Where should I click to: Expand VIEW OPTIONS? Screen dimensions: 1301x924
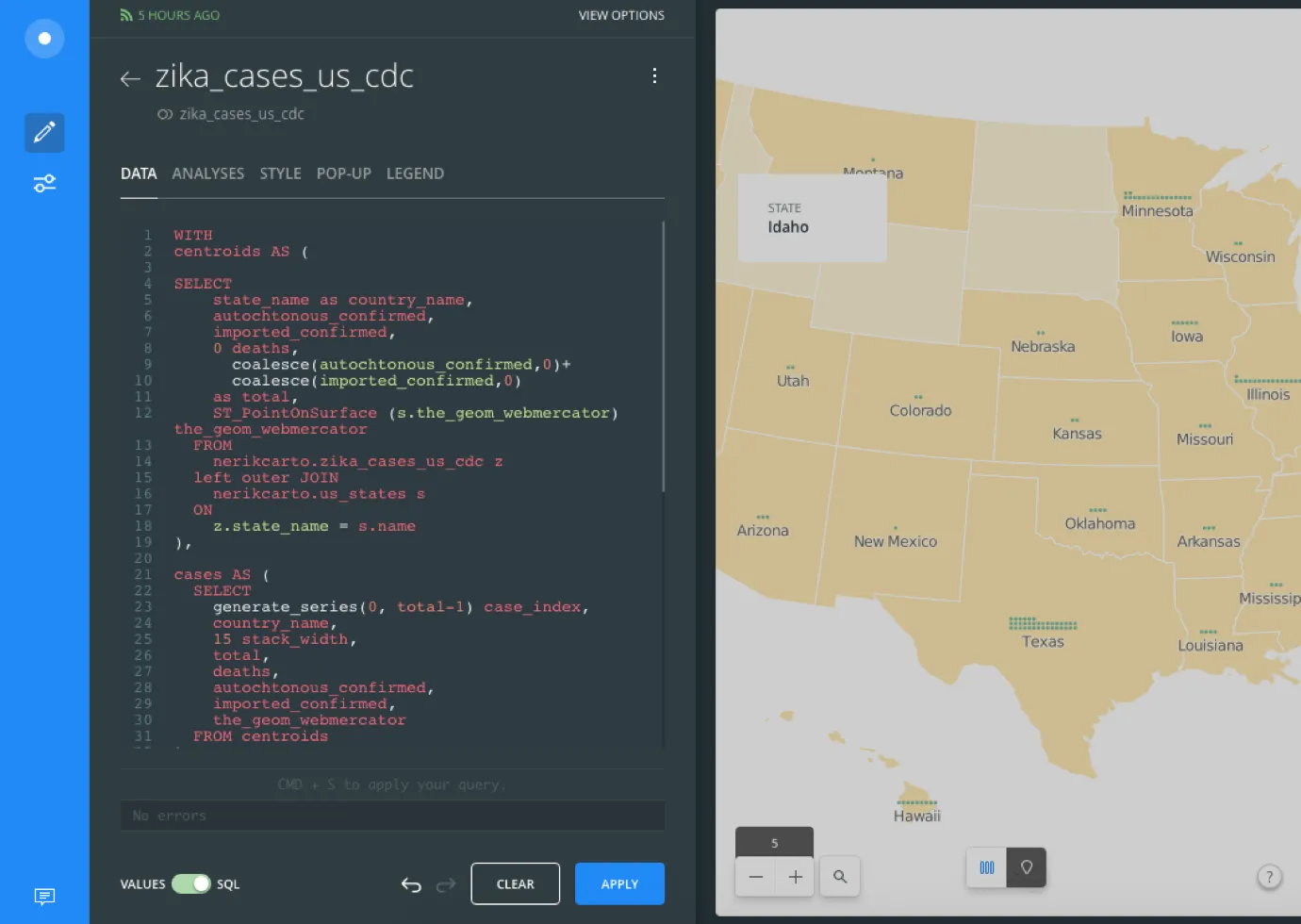pos(620,16)
